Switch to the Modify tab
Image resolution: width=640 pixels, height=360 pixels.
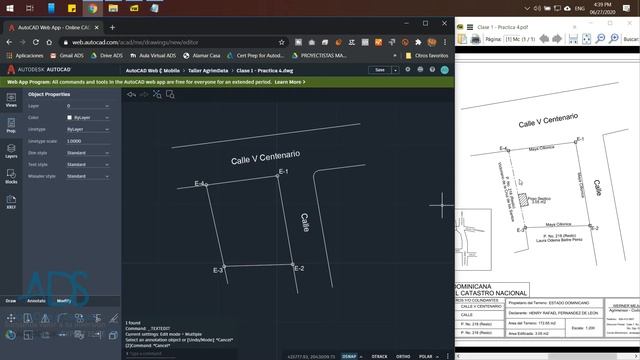coord(64,301)
